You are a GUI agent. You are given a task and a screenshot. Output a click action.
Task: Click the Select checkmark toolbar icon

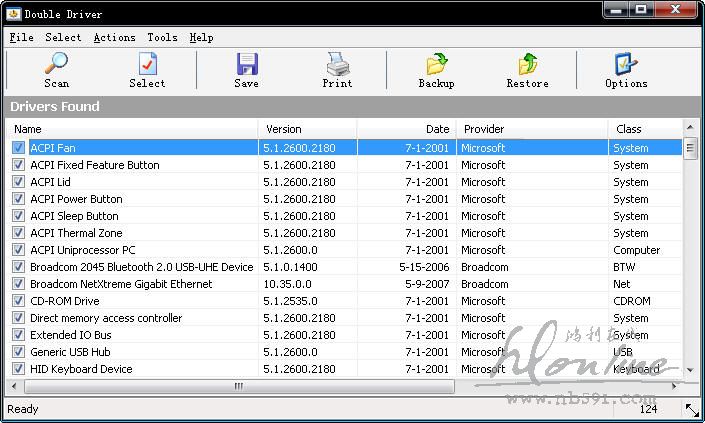click(x=147, y=63)
